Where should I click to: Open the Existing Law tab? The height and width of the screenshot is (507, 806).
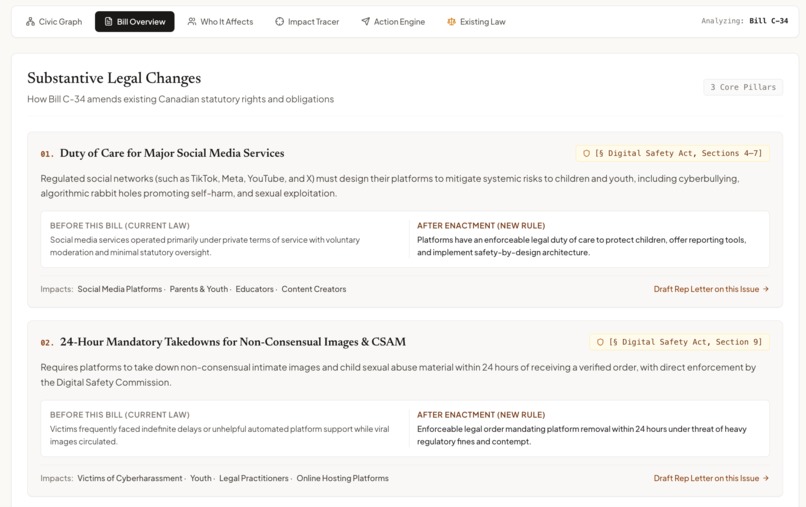[x=476, y=22]
